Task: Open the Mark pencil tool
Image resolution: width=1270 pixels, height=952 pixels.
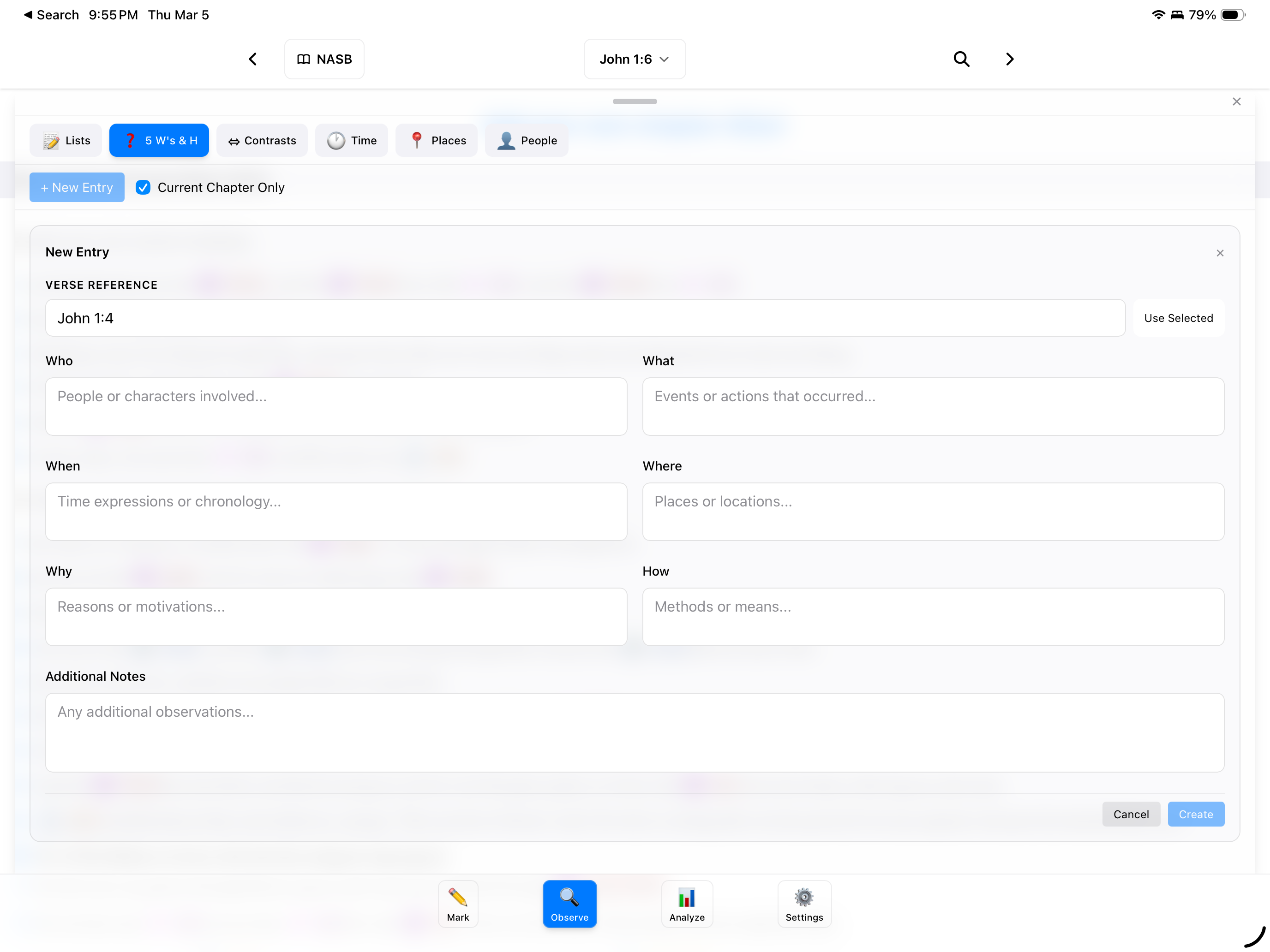Action: click(458, 903)
